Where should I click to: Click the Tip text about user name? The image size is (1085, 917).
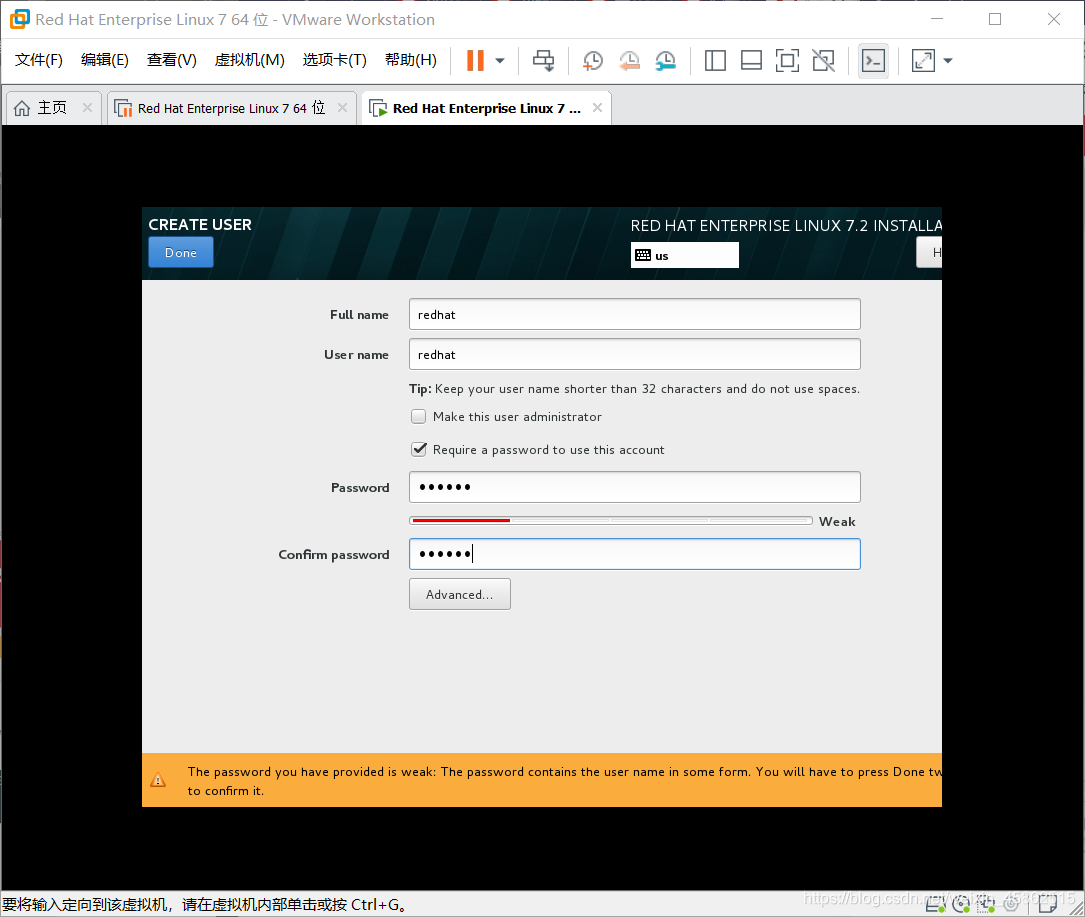click(x=635, y=389)
